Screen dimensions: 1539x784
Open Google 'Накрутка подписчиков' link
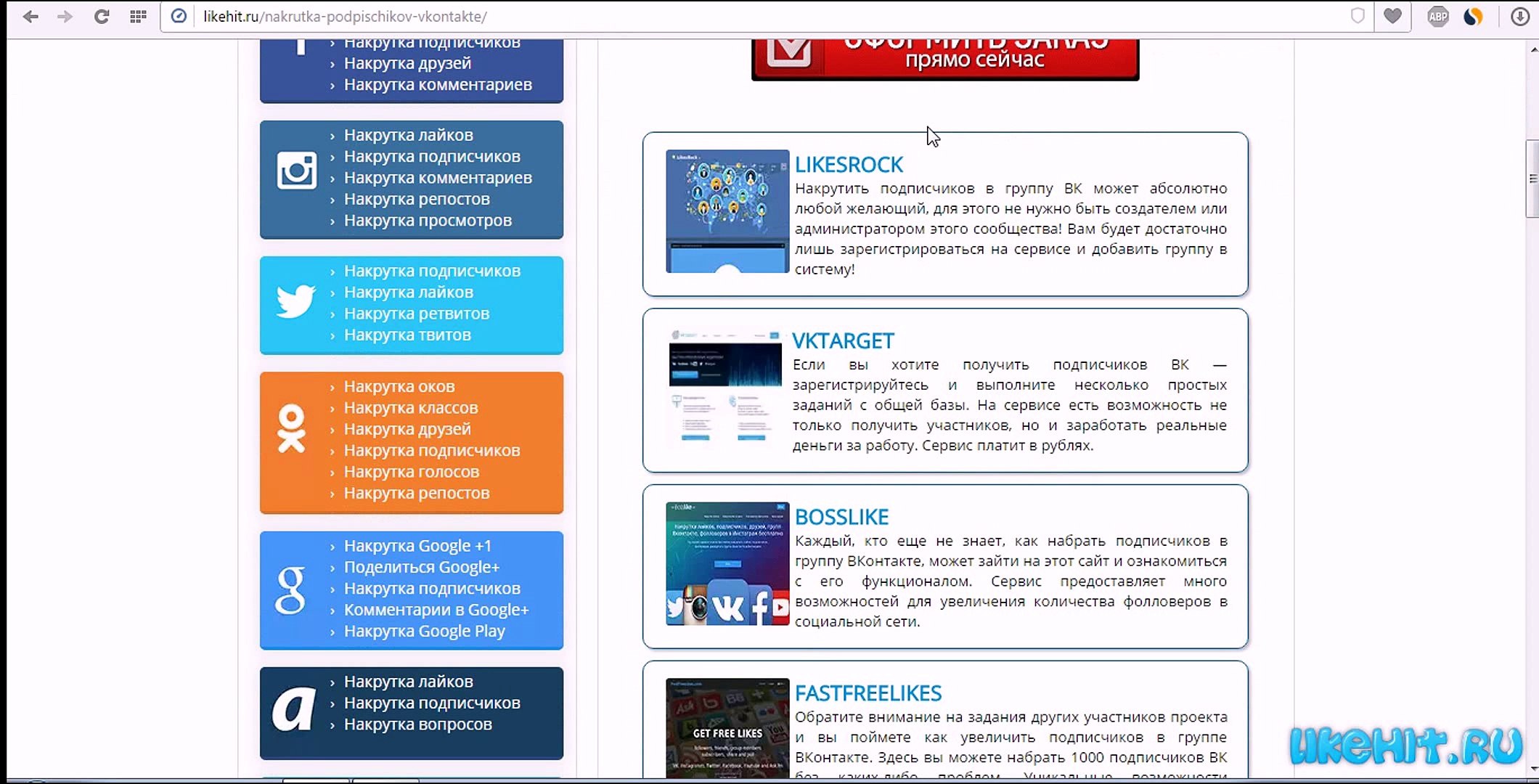click(432, 589)
